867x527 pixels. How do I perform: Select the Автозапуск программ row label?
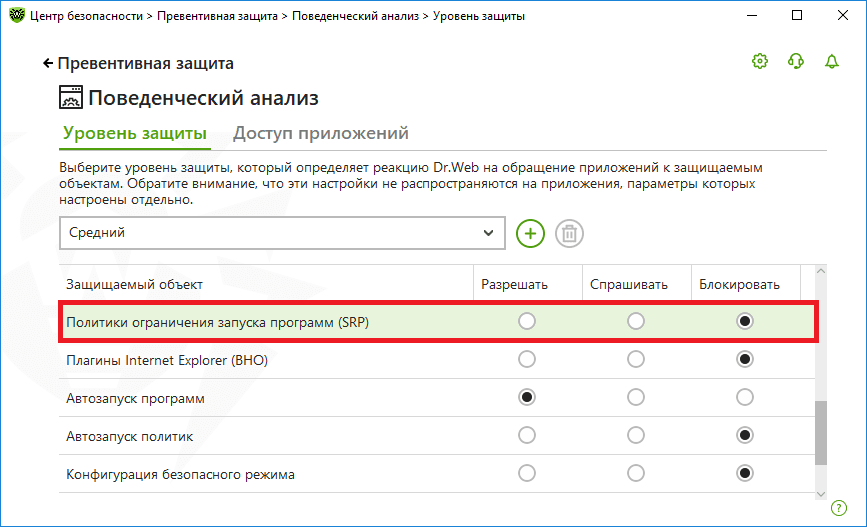[135, 398]
